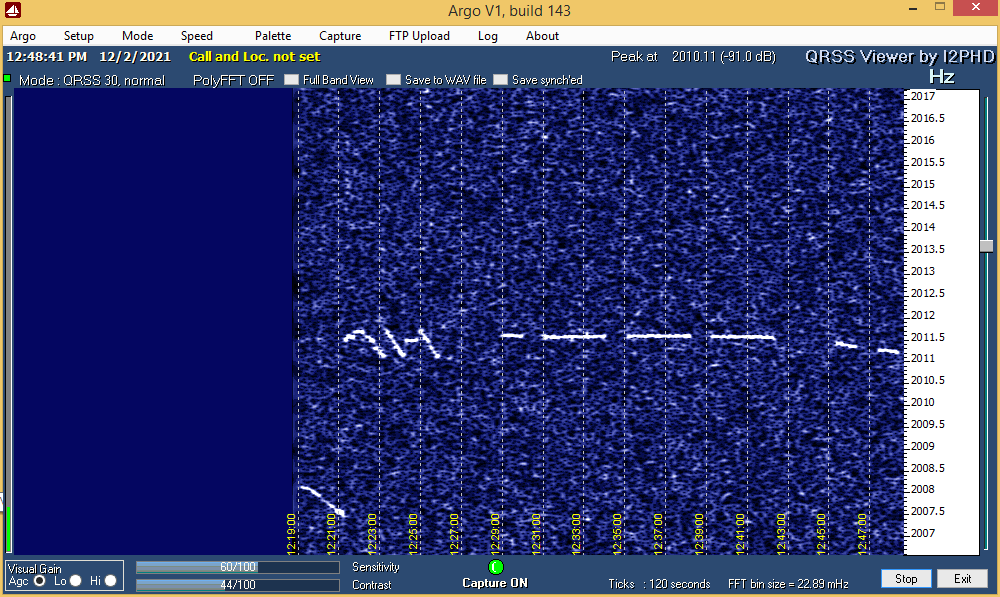Click the 'QRSS Viewer by I2PHD' title text
The image size is (1000, 597).
coord(899,56)
